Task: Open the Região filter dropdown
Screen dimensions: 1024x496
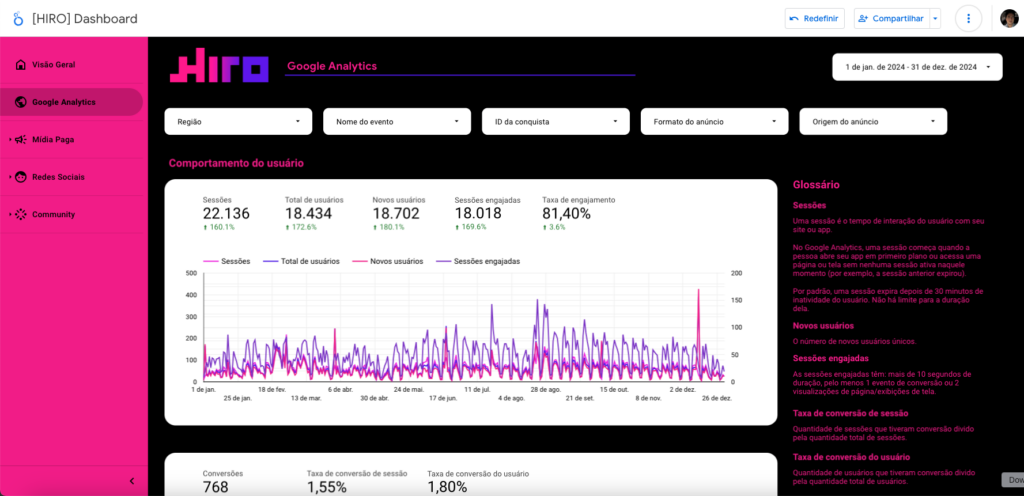Action: click(x=238, y=121)
